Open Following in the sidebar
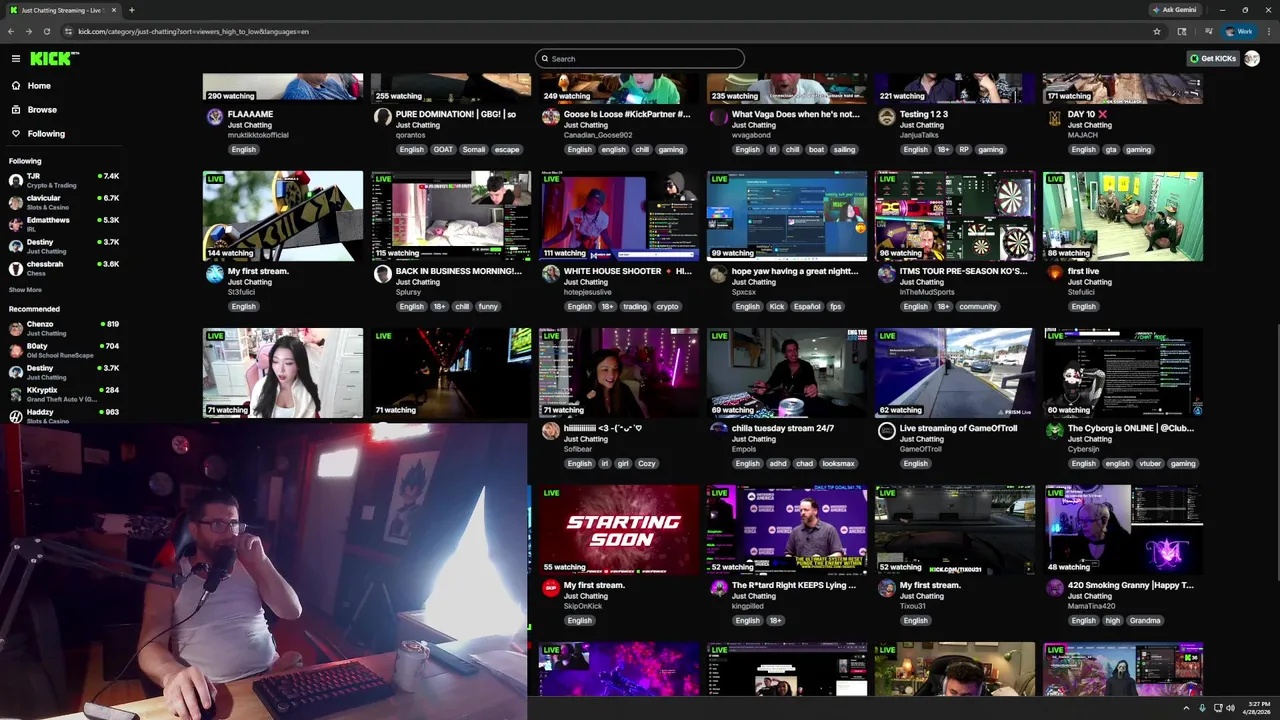 tap(38, 134)
